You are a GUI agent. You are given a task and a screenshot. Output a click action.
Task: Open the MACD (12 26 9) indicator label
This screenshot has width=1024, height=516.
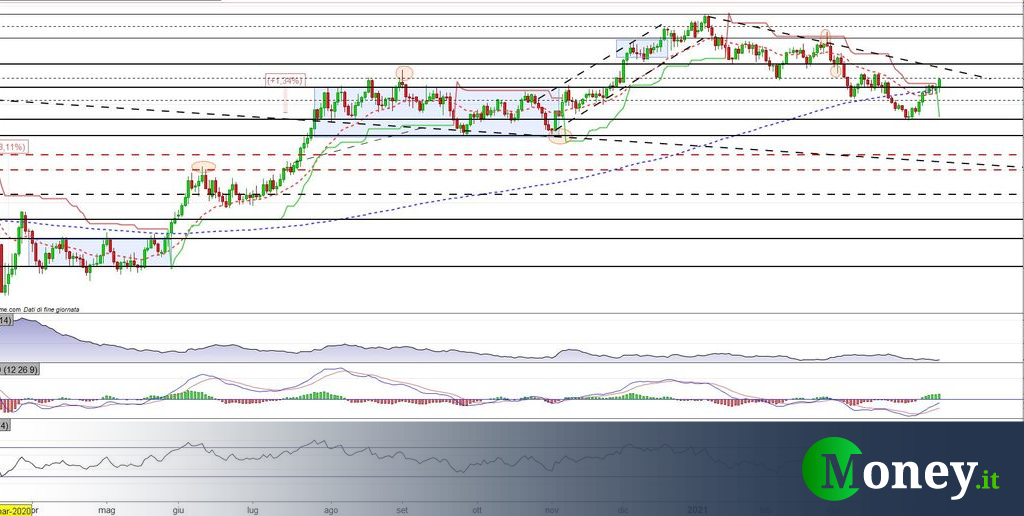click(x=20, y=370)
